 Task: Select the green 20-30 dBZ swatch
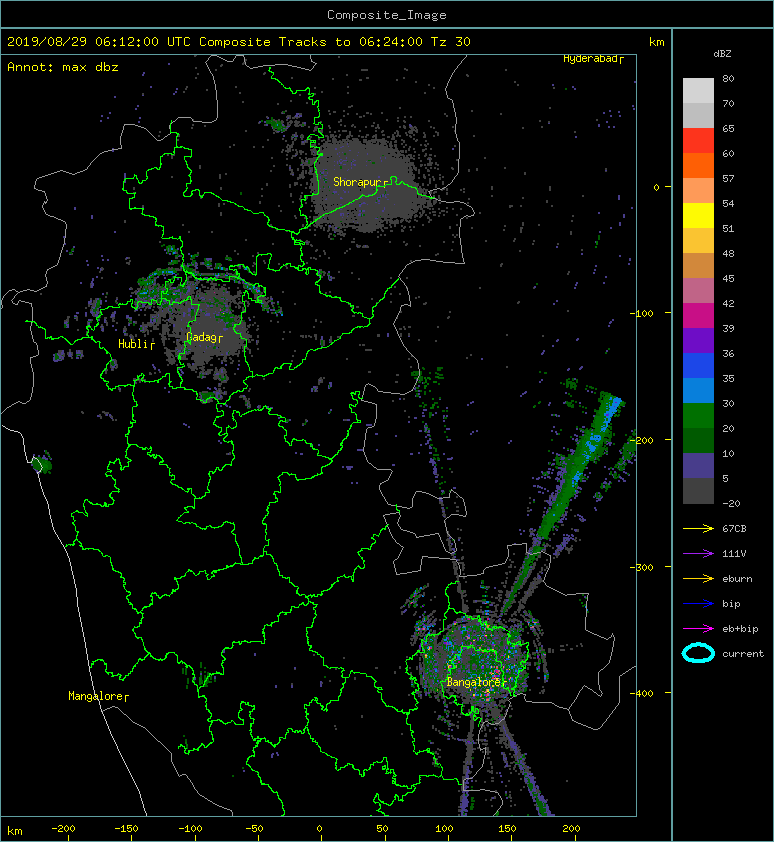tap(698, 416)
